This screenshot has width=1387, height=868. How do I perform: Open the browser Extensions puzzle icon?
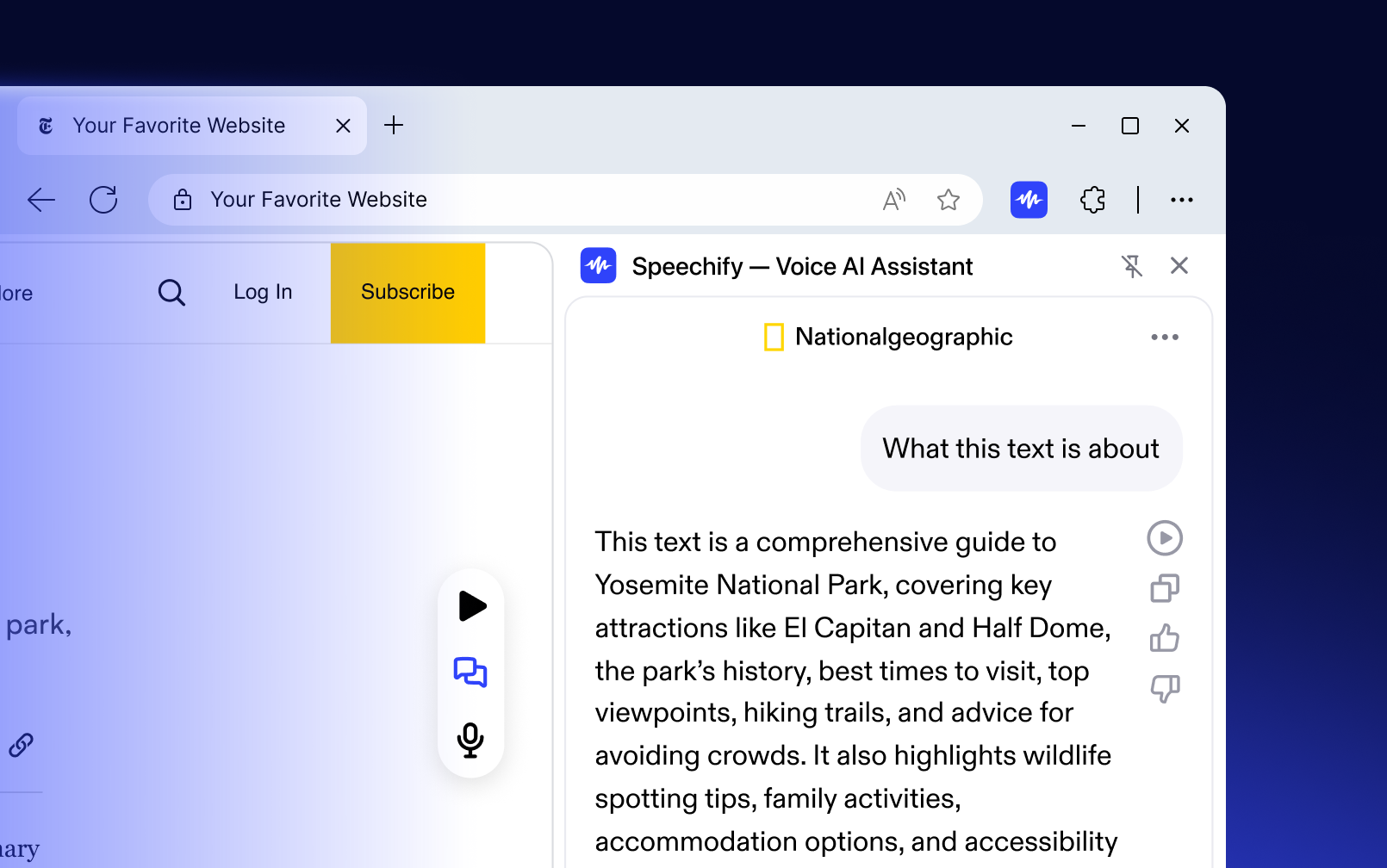tap(1092, 200)
